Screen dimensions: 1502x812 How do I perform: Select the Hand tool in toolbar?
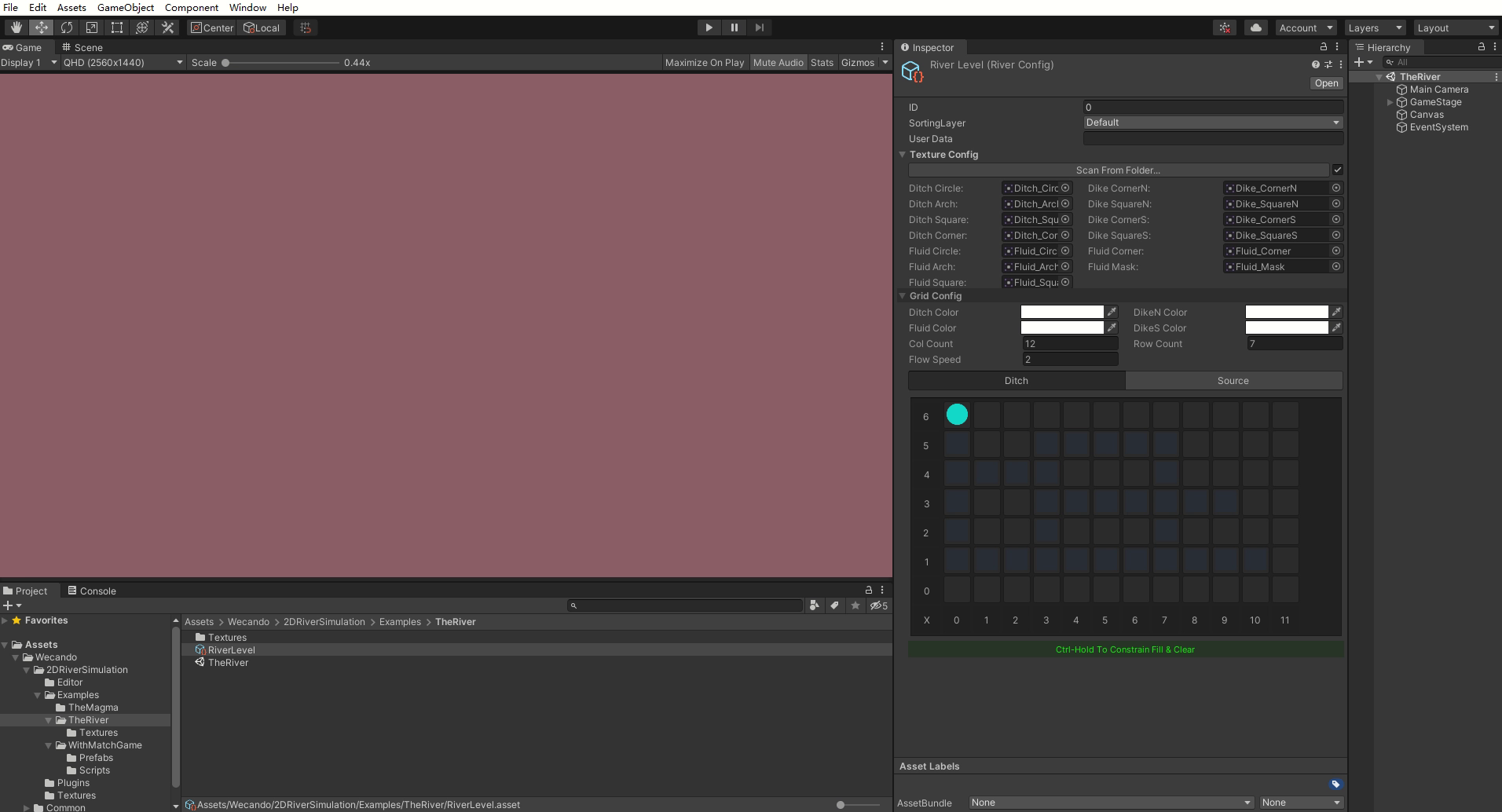point(16,27)
